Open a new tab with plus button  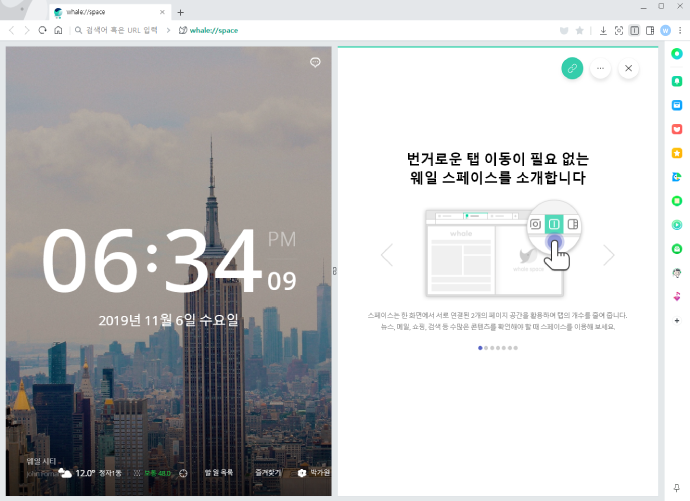(180, 12)
